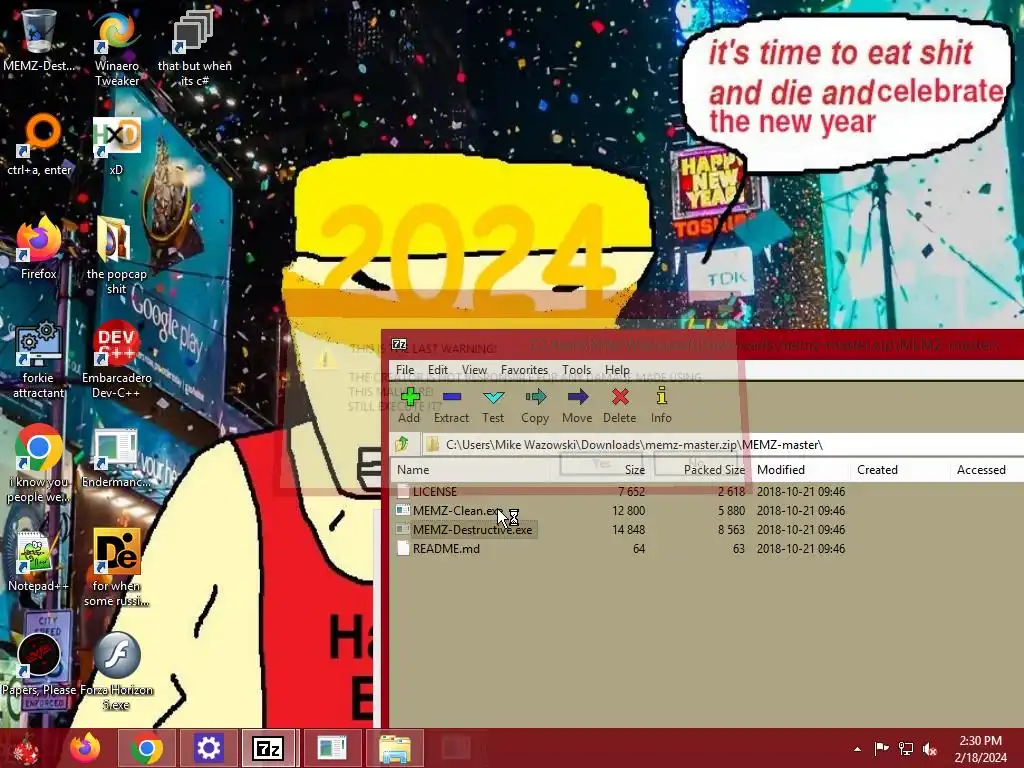Click the 7-Zip window title icon
The image size is (1024, 768).
[399, 344]
